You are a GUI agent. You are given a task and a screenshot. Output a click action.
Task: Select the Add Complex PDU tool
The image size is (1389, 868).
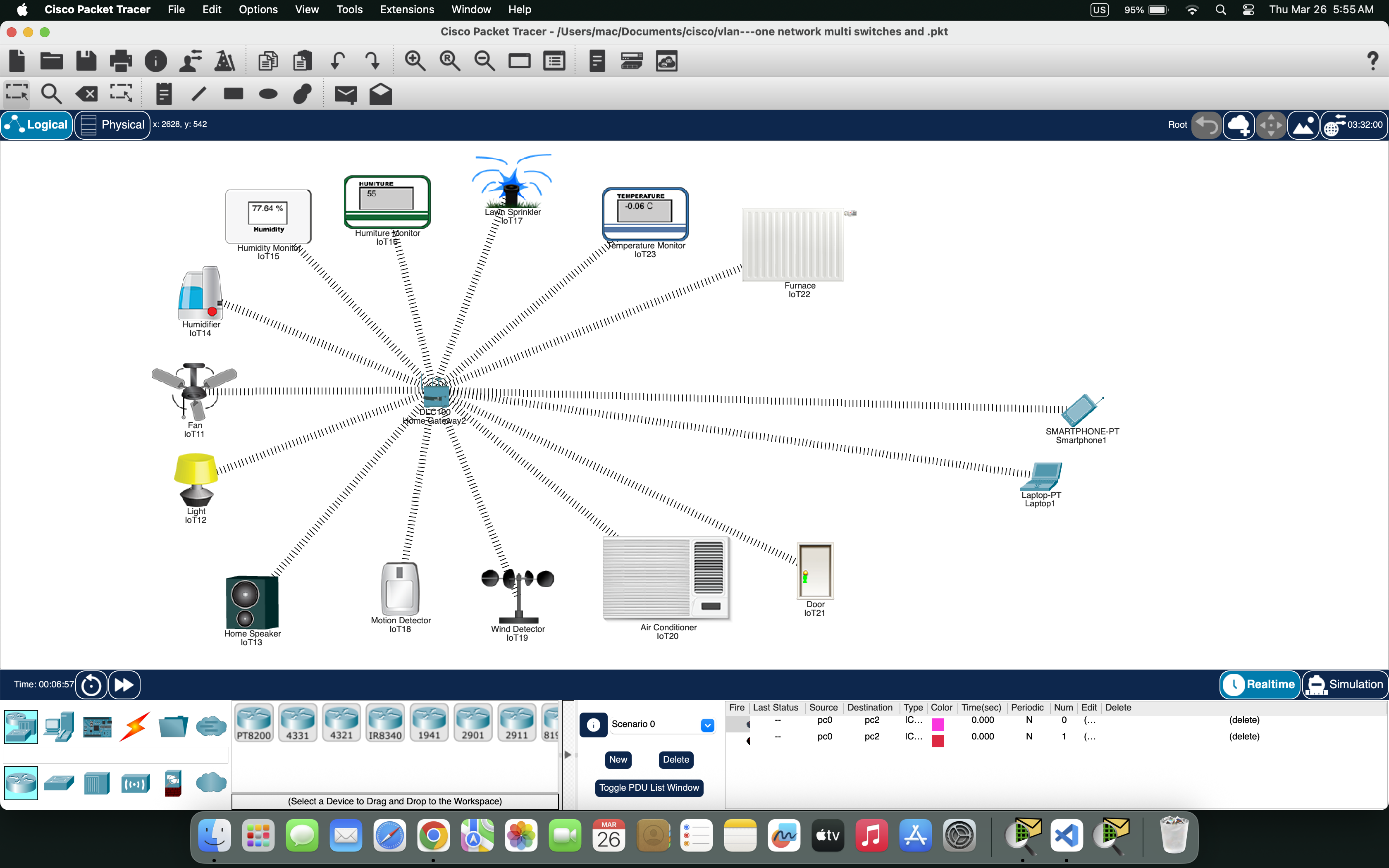pyautogui.click(x=381, y=93)
